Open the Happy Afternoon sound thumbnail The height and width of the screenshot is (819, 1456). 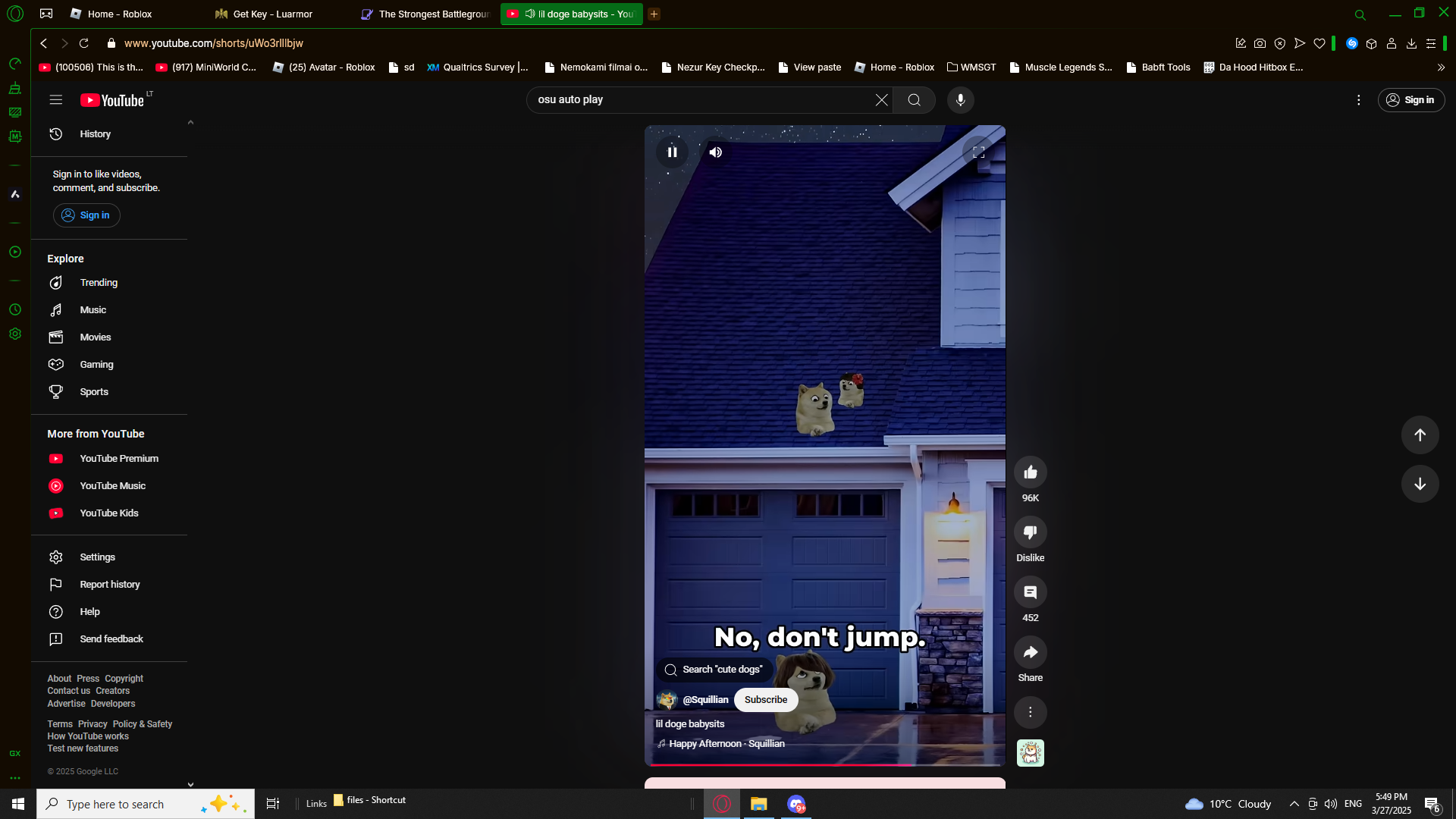click(x=1030, y=753)
